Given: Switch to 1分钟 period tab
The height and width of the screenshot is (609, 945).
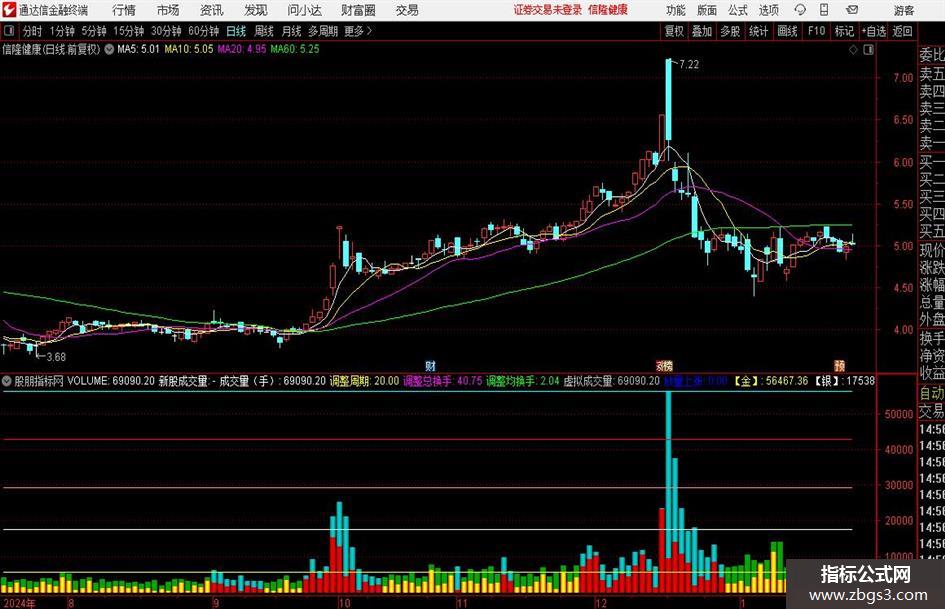Looking at the screenshot, I should click(x=62, y=31).
